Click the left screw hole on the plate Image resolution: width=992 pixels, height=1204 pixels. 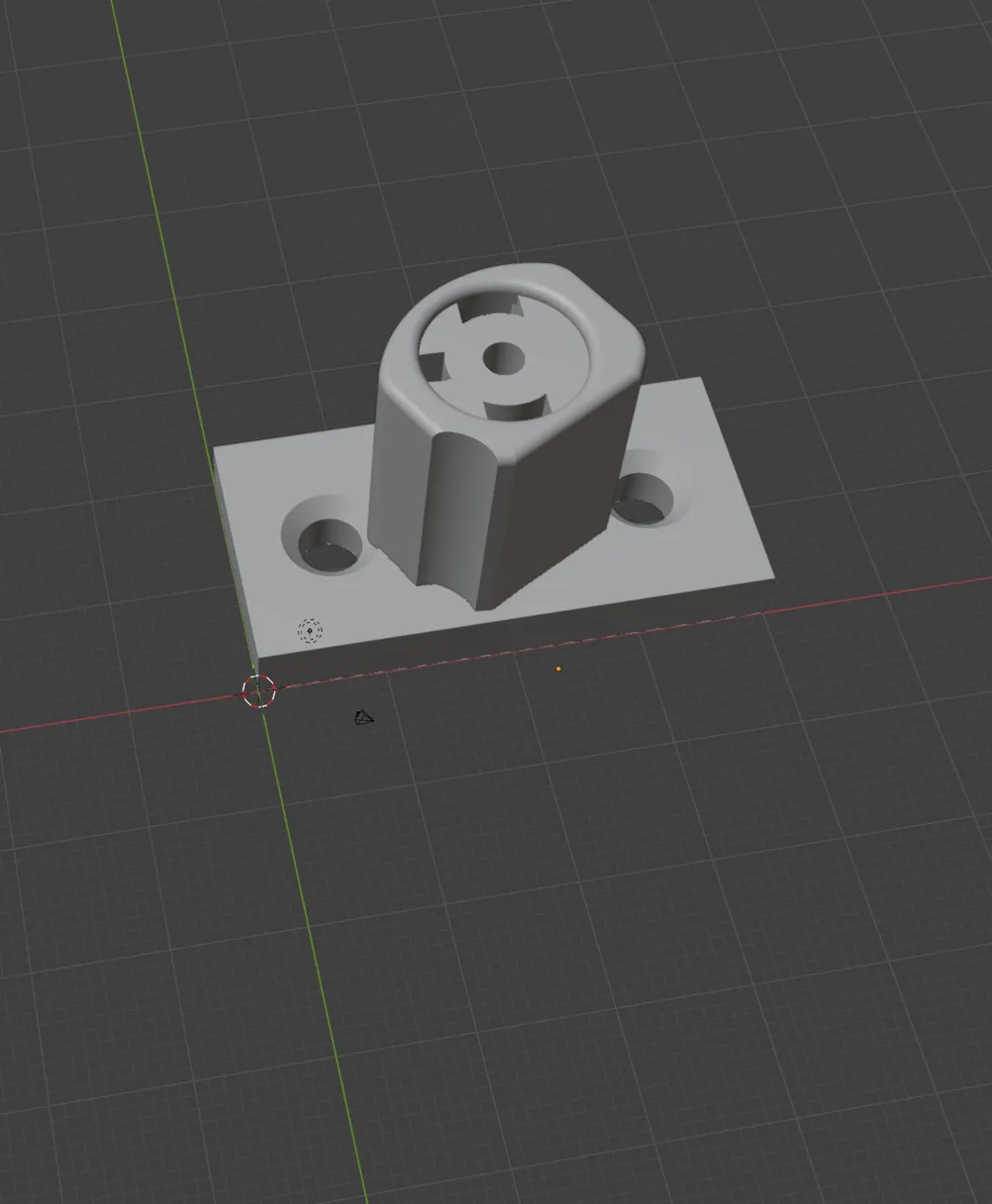[x=330, y=544]
